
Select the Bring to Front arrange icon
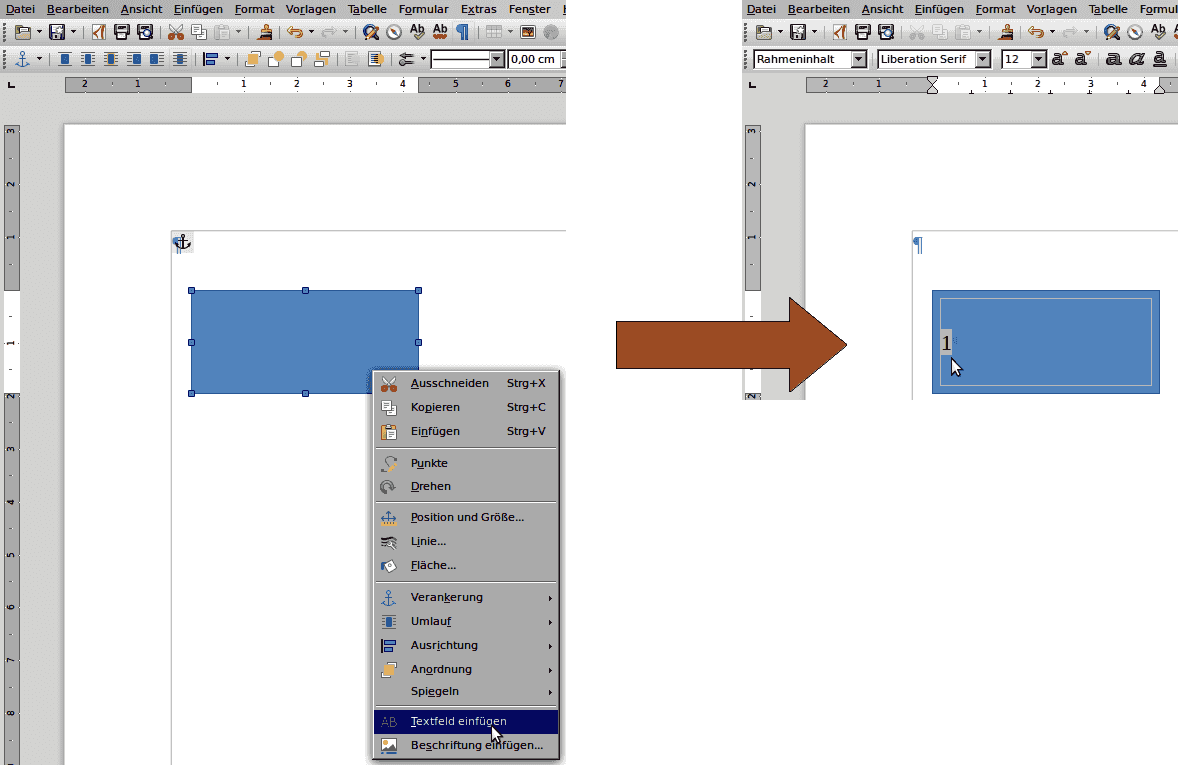(253, 59)
